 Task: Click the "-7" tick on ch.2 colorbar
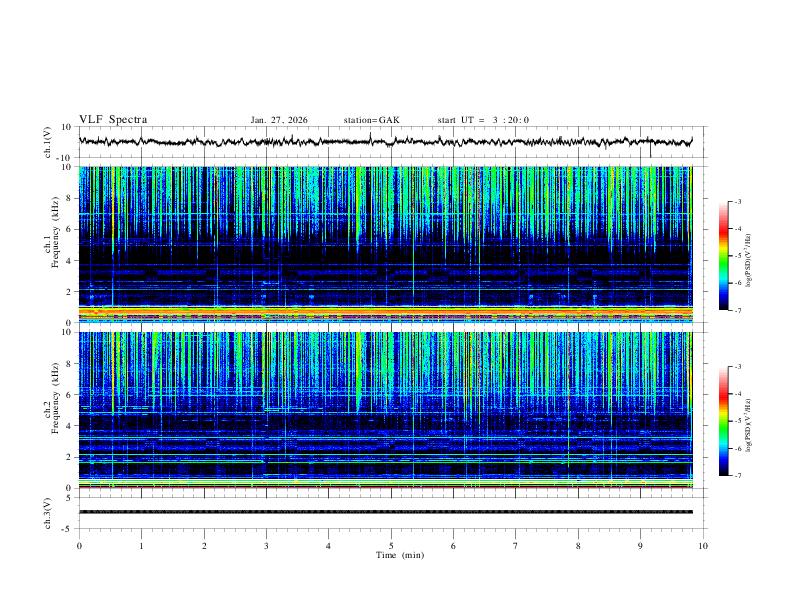[737, 476]
